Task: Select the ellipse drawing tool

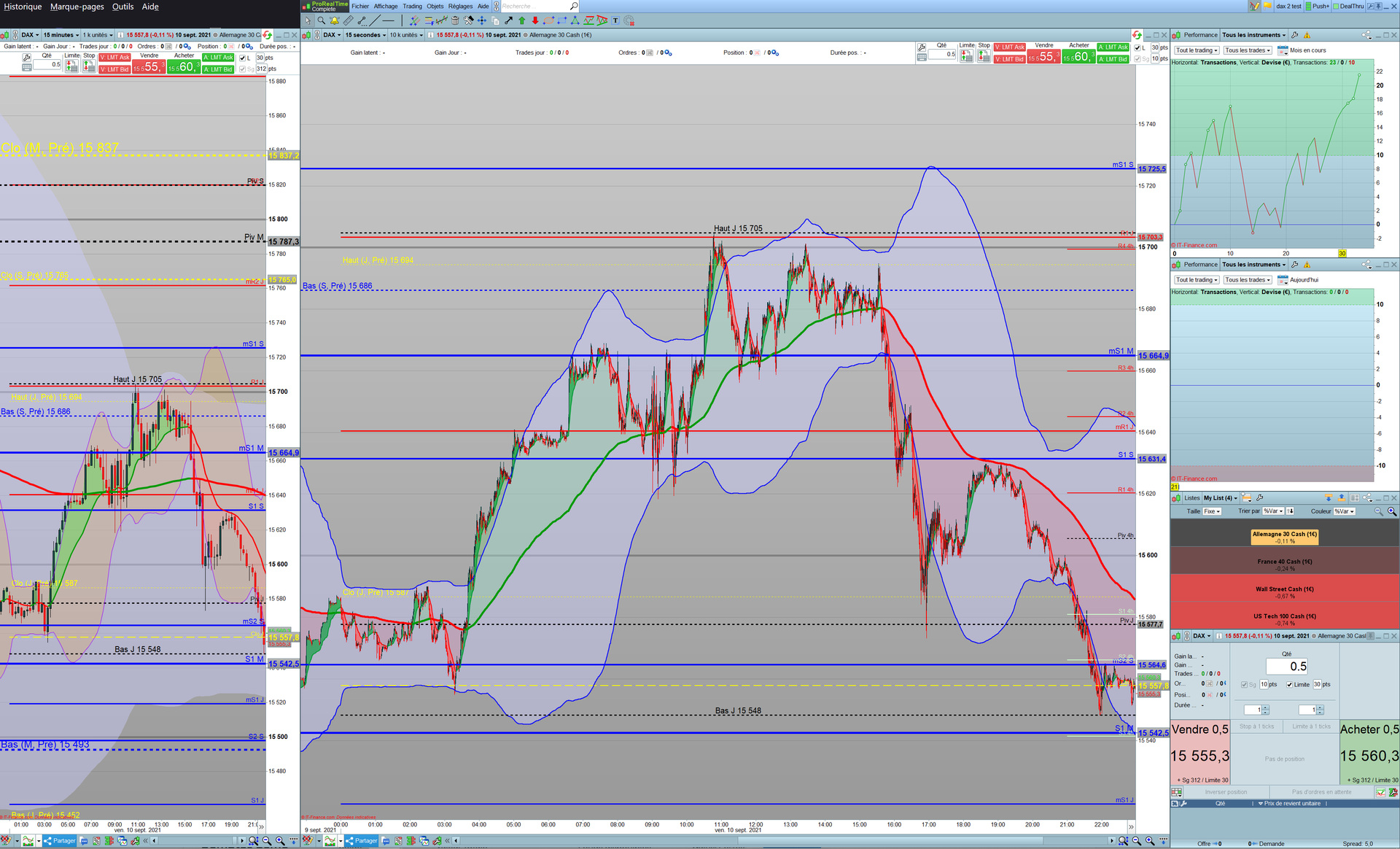Action: 548,20
